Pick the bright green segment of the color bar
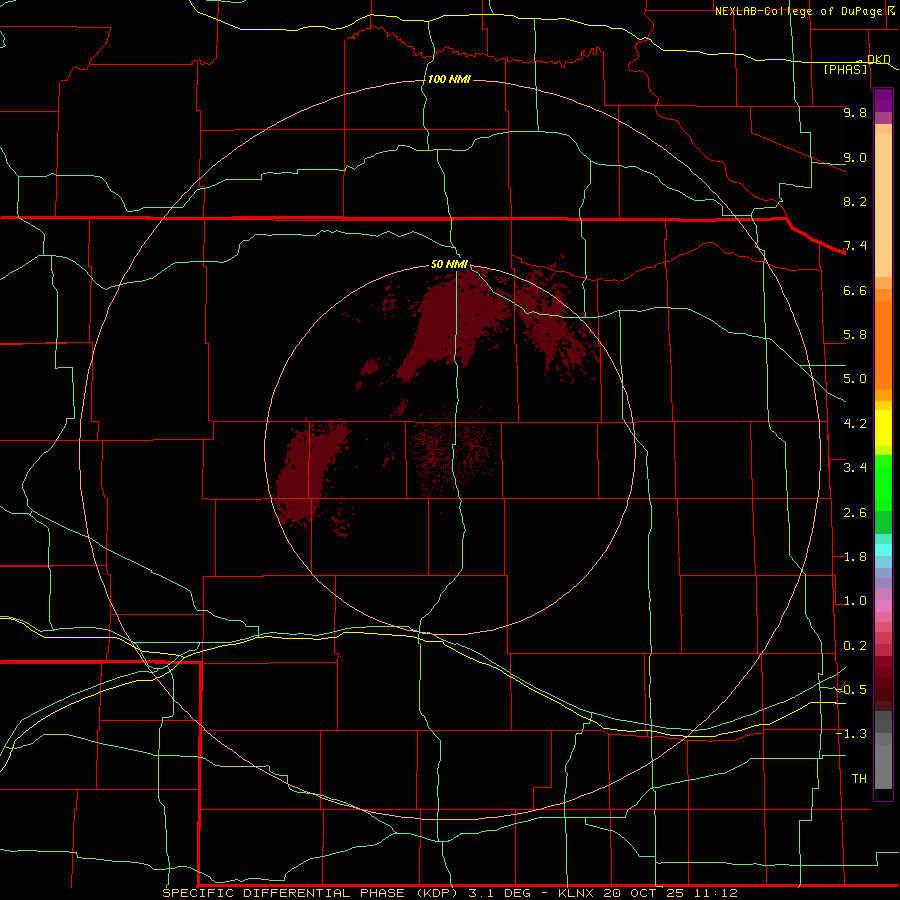The height and width of the screenshot is (900, 900). [x=883, y=482]
